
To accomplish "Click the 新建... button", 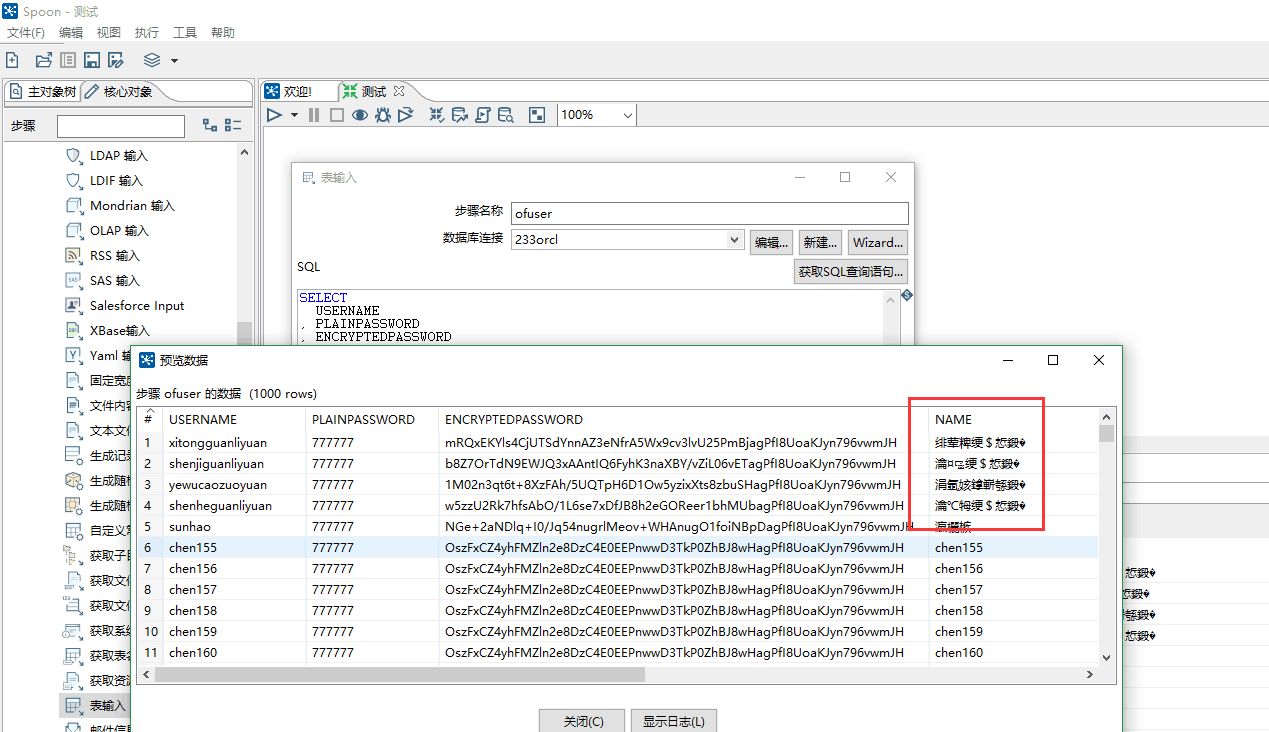I will coord(821,242).
